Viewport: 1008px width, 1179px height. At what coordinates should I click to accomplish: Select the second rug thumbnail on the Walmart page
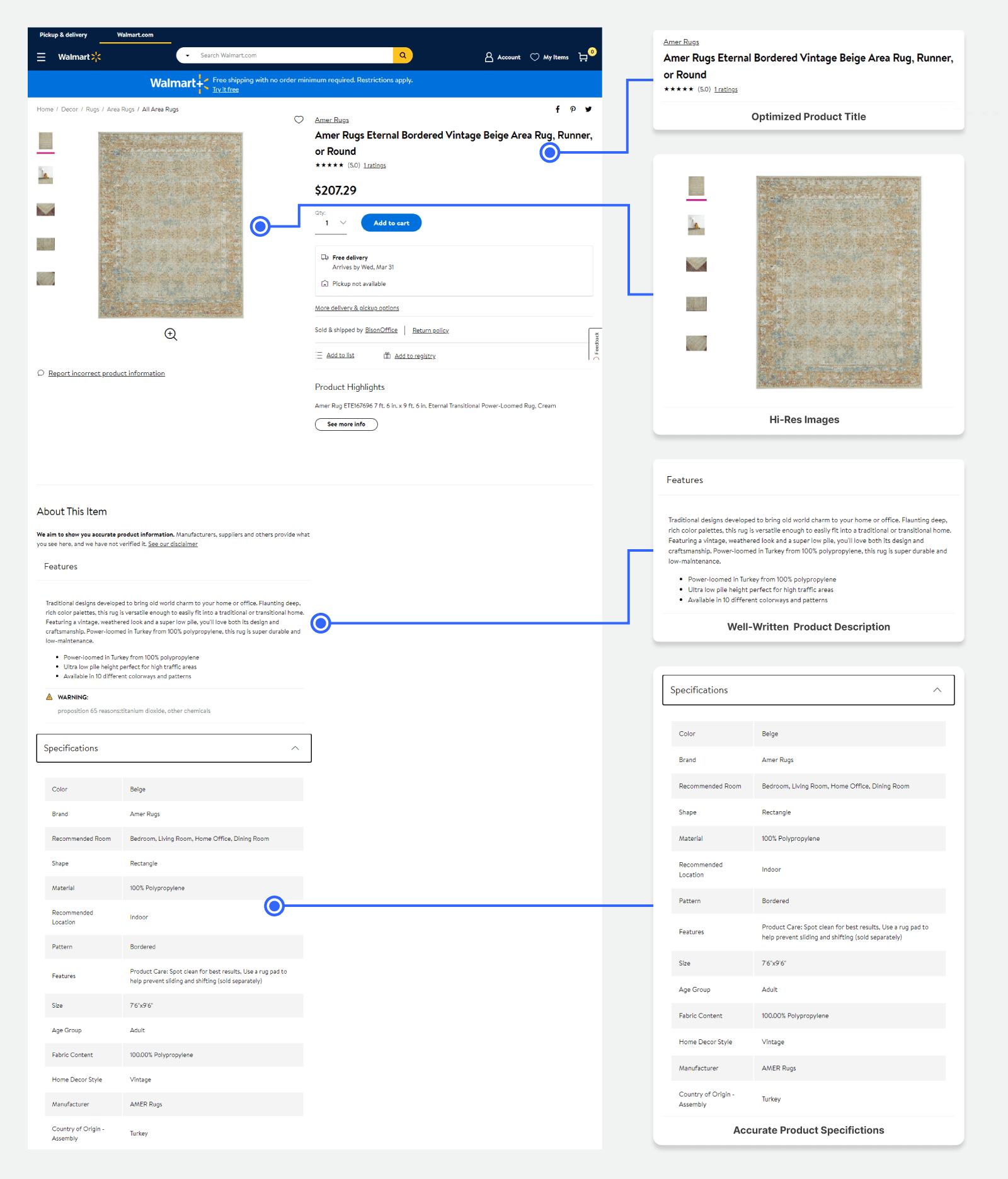click(45, 175)
